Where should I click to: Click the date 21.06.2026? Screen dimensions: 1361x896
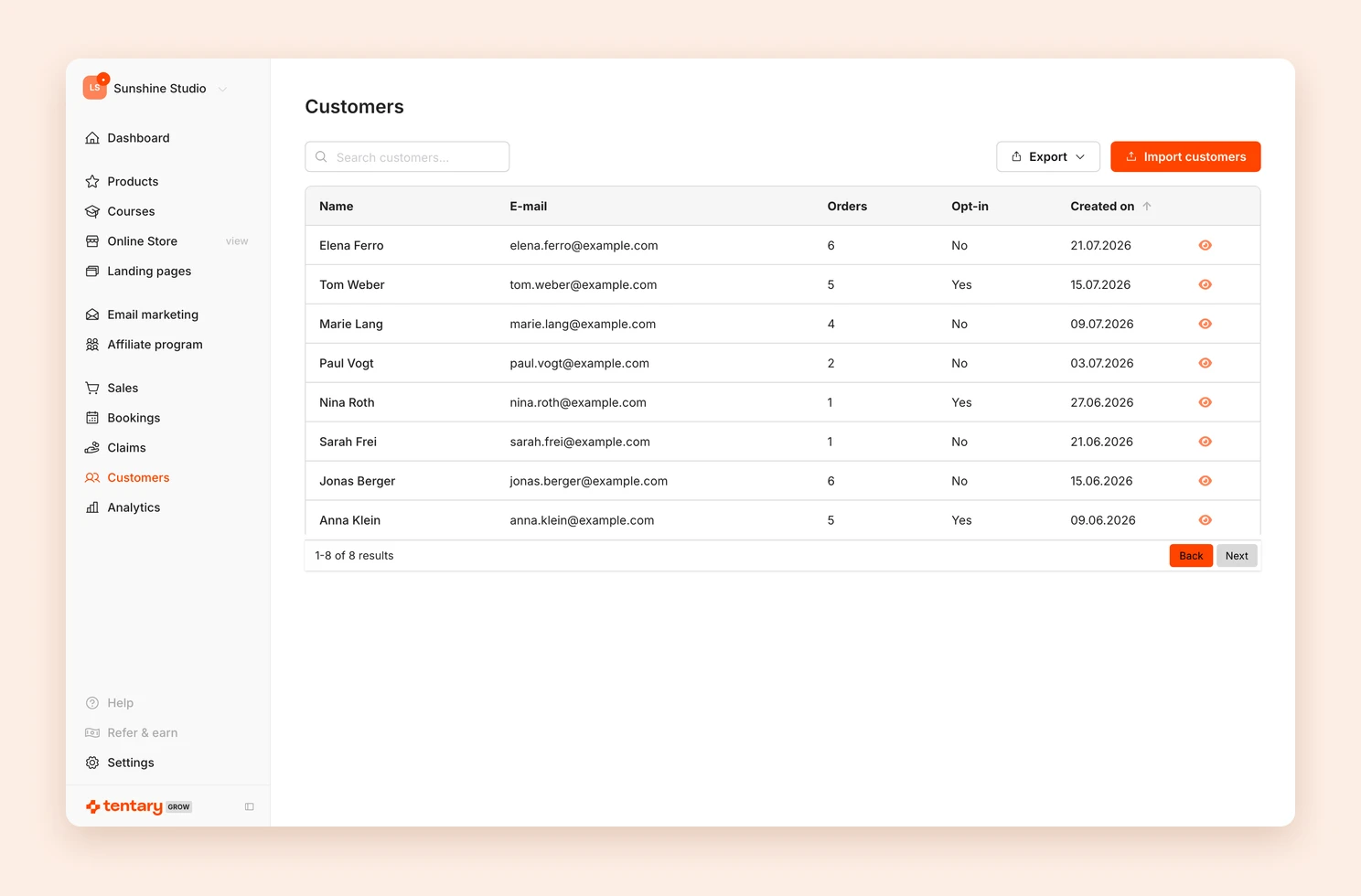(1102, 442)
